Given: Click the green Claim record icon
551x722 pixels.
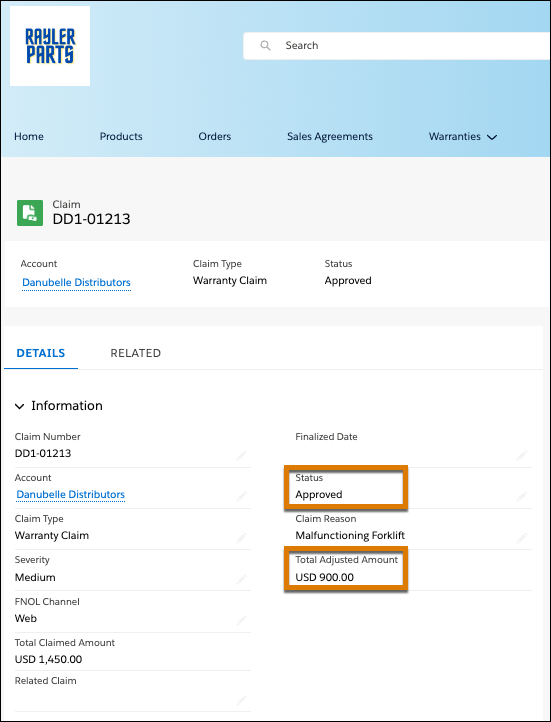Looking at the screenshot, I should click(x=30, y=213).
